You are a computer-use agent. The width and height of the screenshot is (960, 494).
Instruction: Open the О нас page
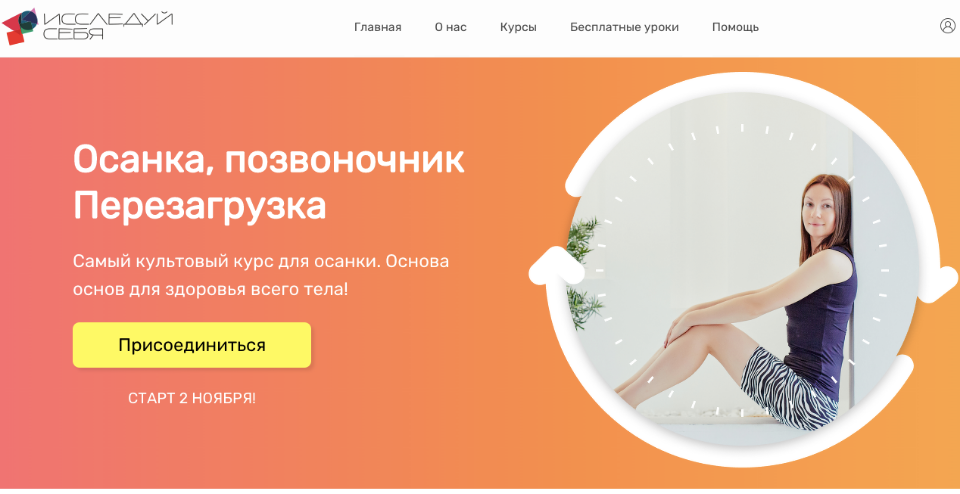coord(451,27)
